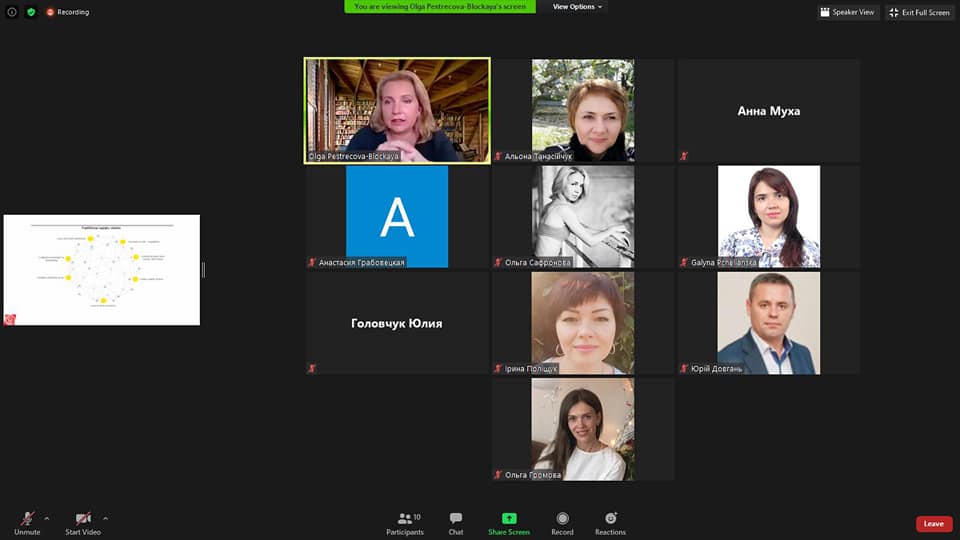Open the Reactions menu
Viewport: 960px width, 540px height.
pos(610,519)
